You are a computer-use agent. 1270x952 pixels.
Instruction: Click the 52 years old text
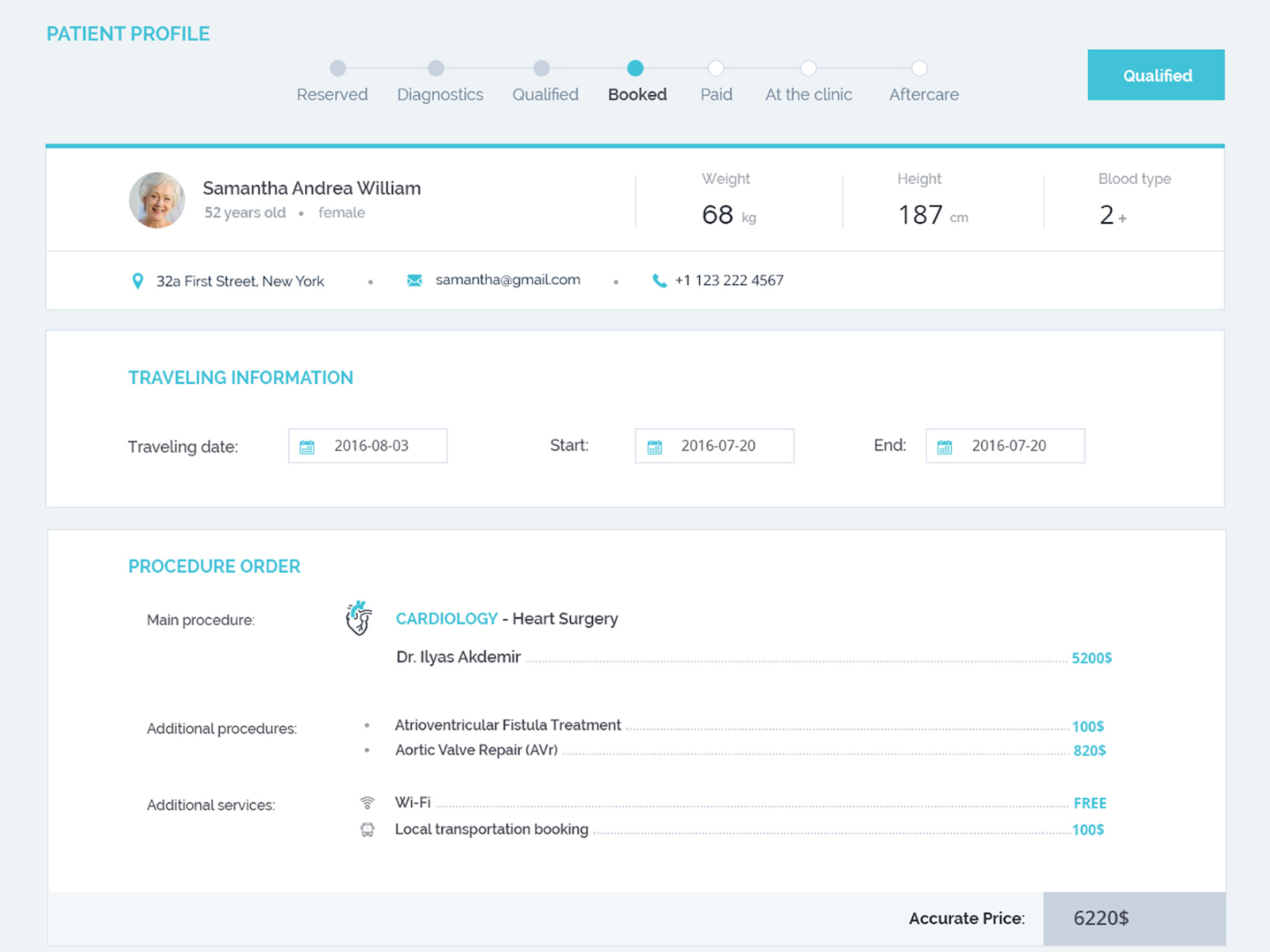point(245,213)
